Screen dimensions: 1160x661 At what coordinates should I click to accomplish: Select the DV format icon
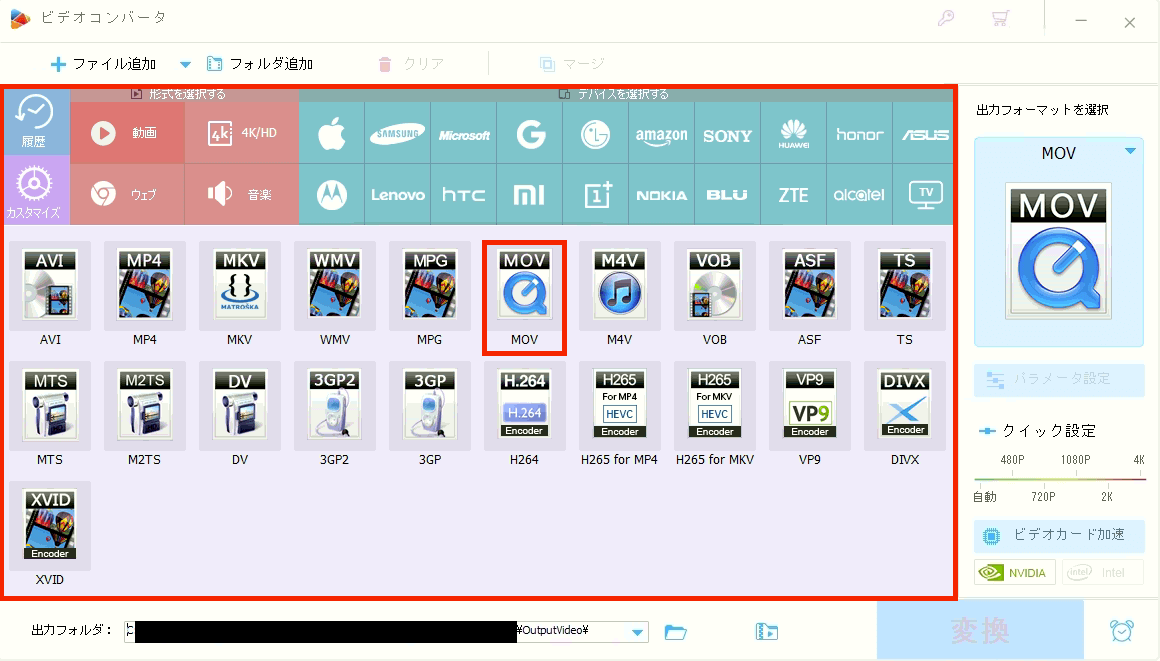pyautogui.click(x=240, y=406)
